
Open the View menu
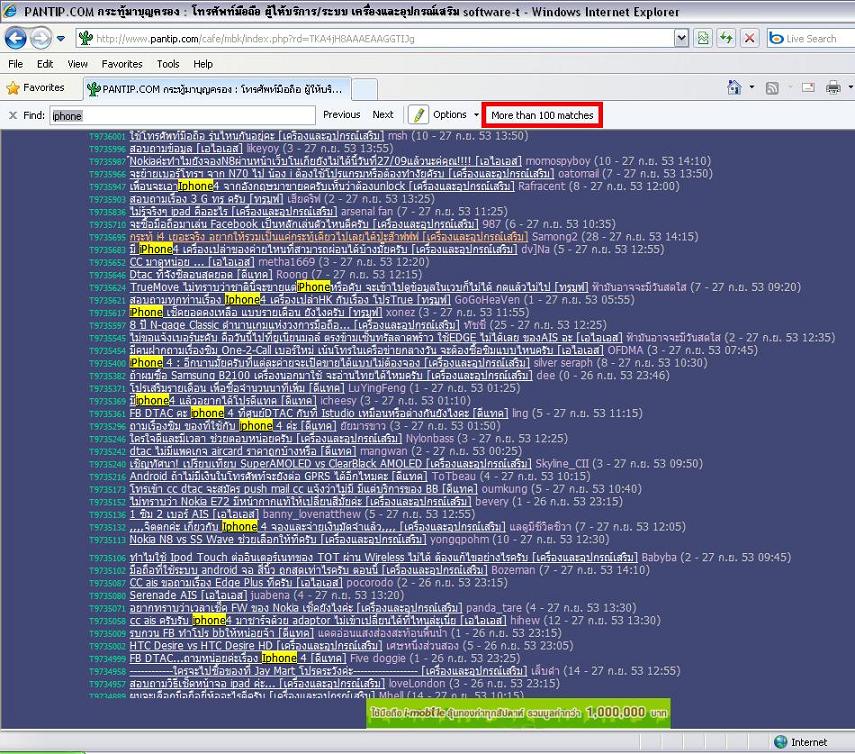77,64
